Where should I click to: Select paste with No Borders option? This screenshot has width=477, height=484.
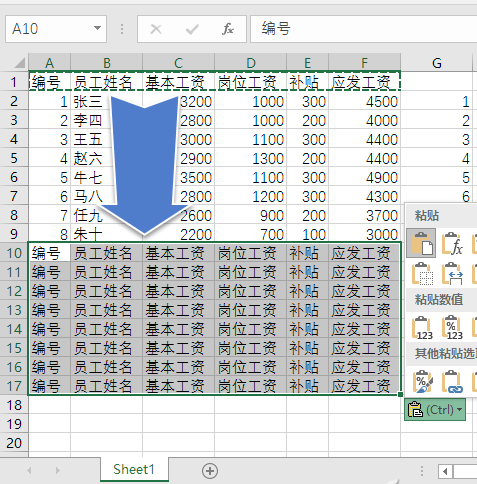point(422,273)
